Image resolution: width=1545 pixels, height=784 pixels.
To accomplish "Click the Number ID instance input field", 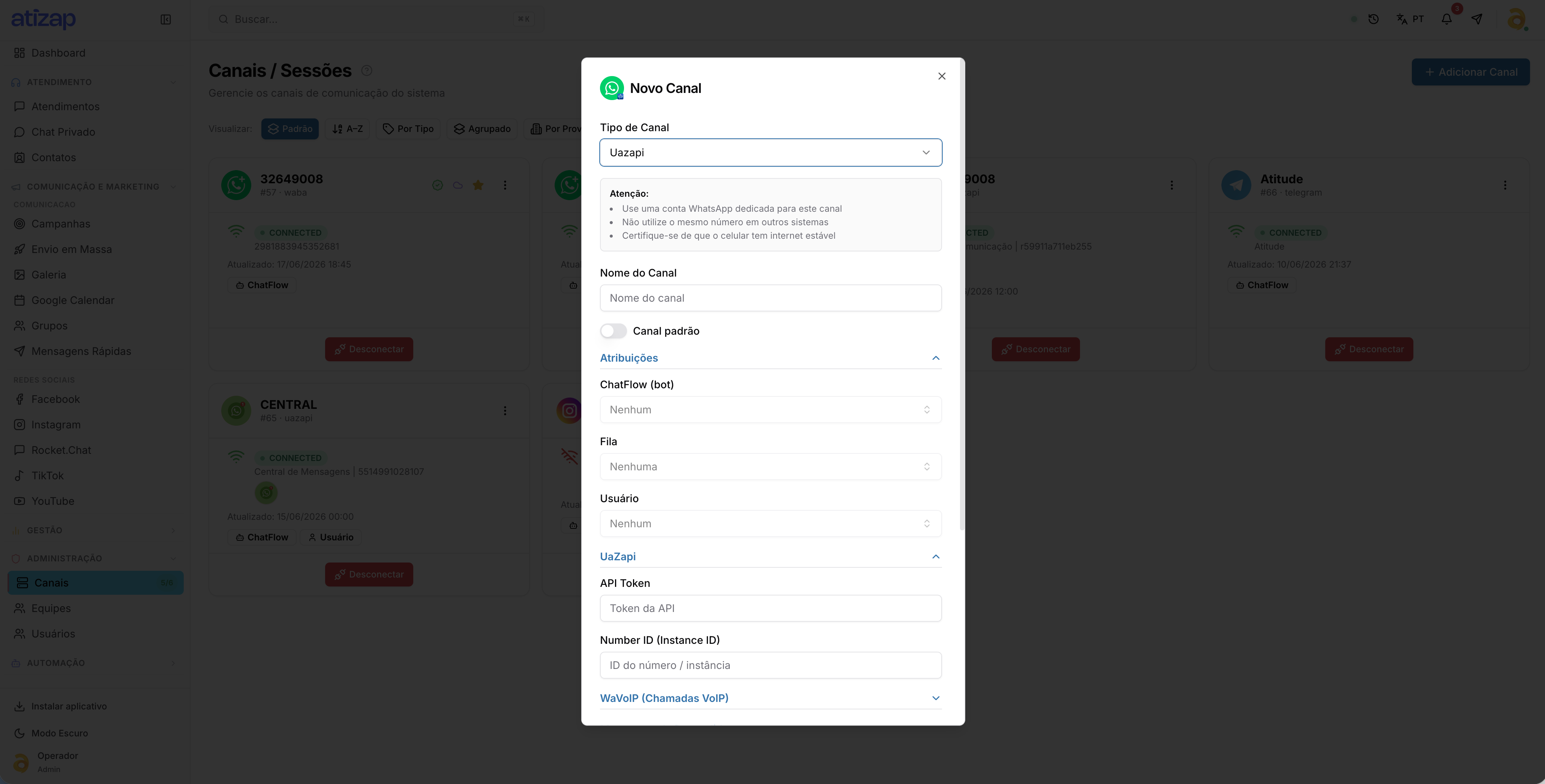I will [x=771, y=665].
